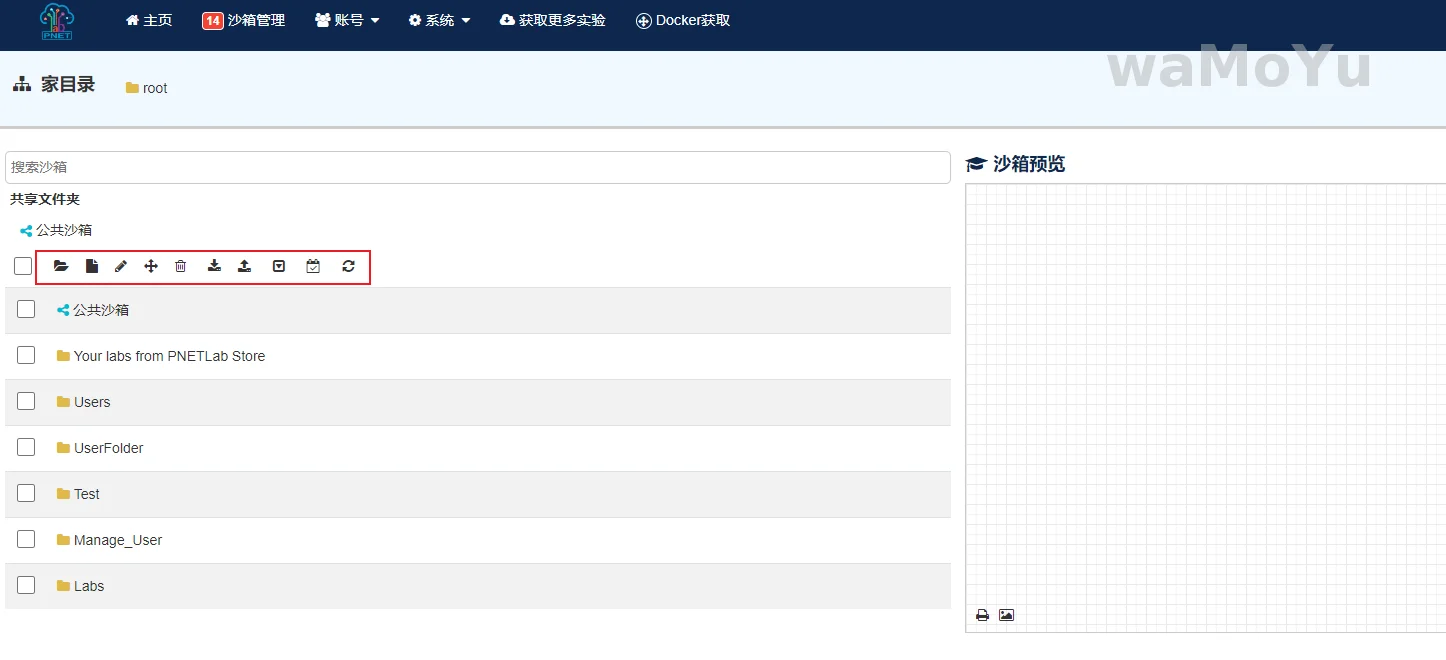This screenshot has width=1446, height=660.
Task: Click the trash delete icon
Action: pos(181,266)
